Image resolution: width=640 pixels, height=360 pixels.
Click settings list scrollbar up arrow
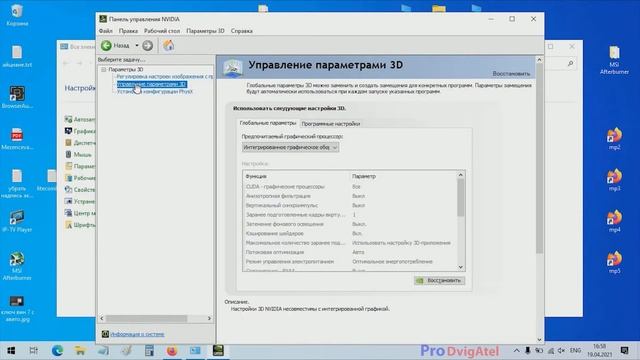[461, 175]
